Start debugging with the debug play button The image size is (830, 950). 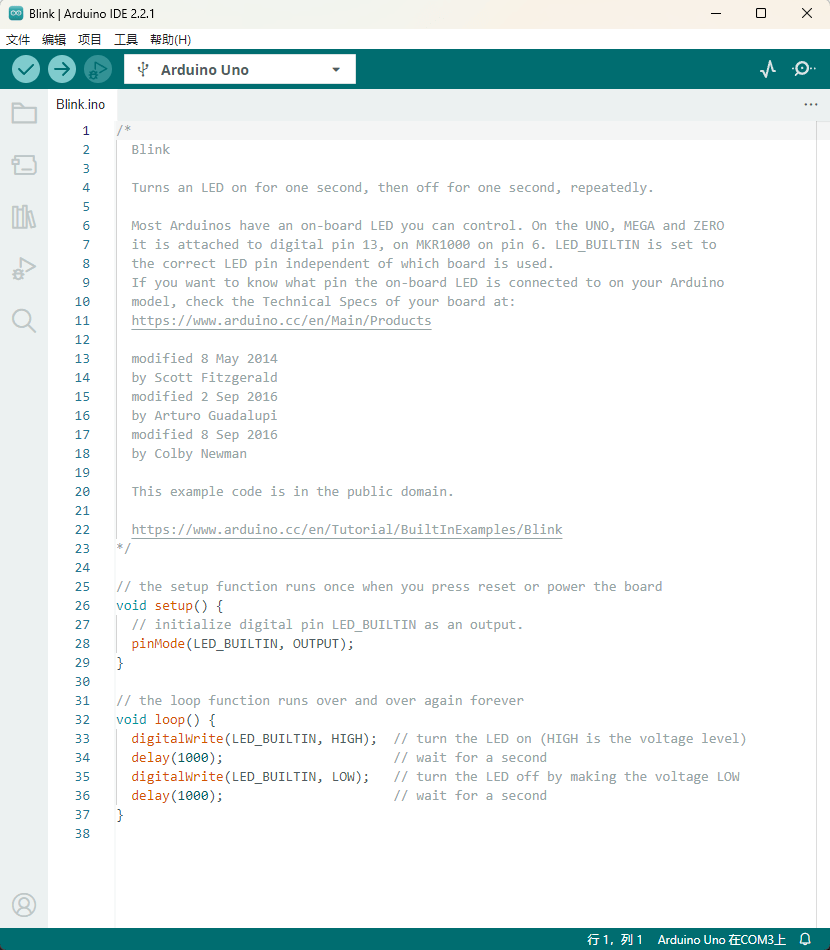pyautogui.click(x=98, y=70)
